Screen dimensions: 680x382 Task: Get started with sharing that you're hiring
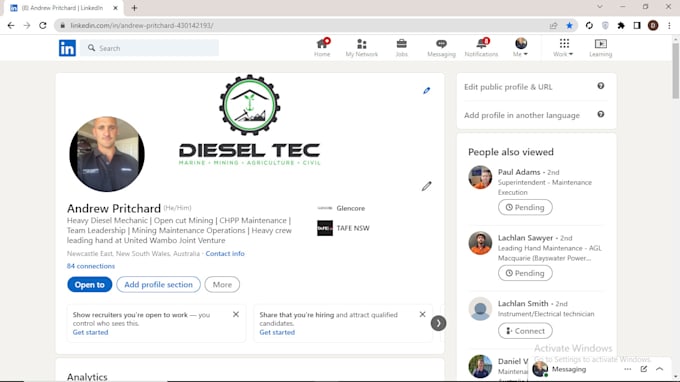click(277, 333)
